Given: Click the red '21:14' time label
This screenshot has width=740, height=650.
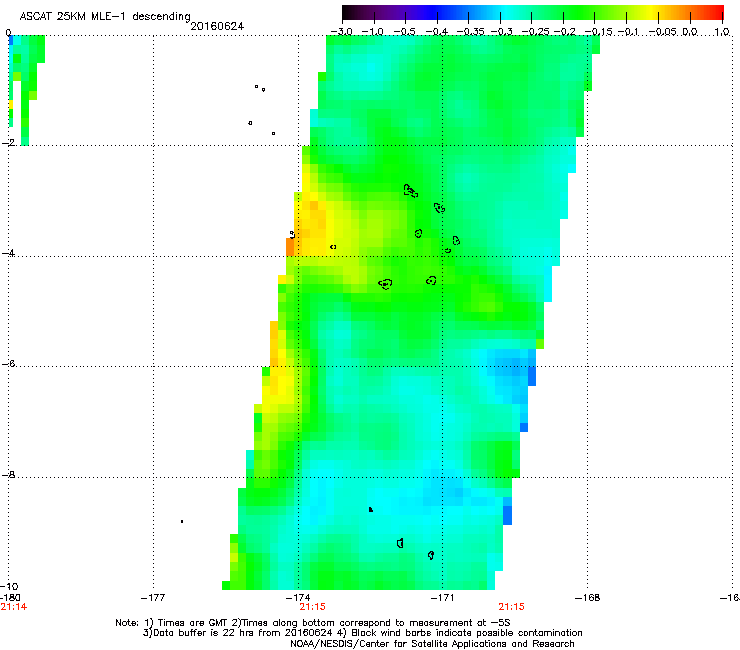Looking at the screenshot, I should point(14,607).
